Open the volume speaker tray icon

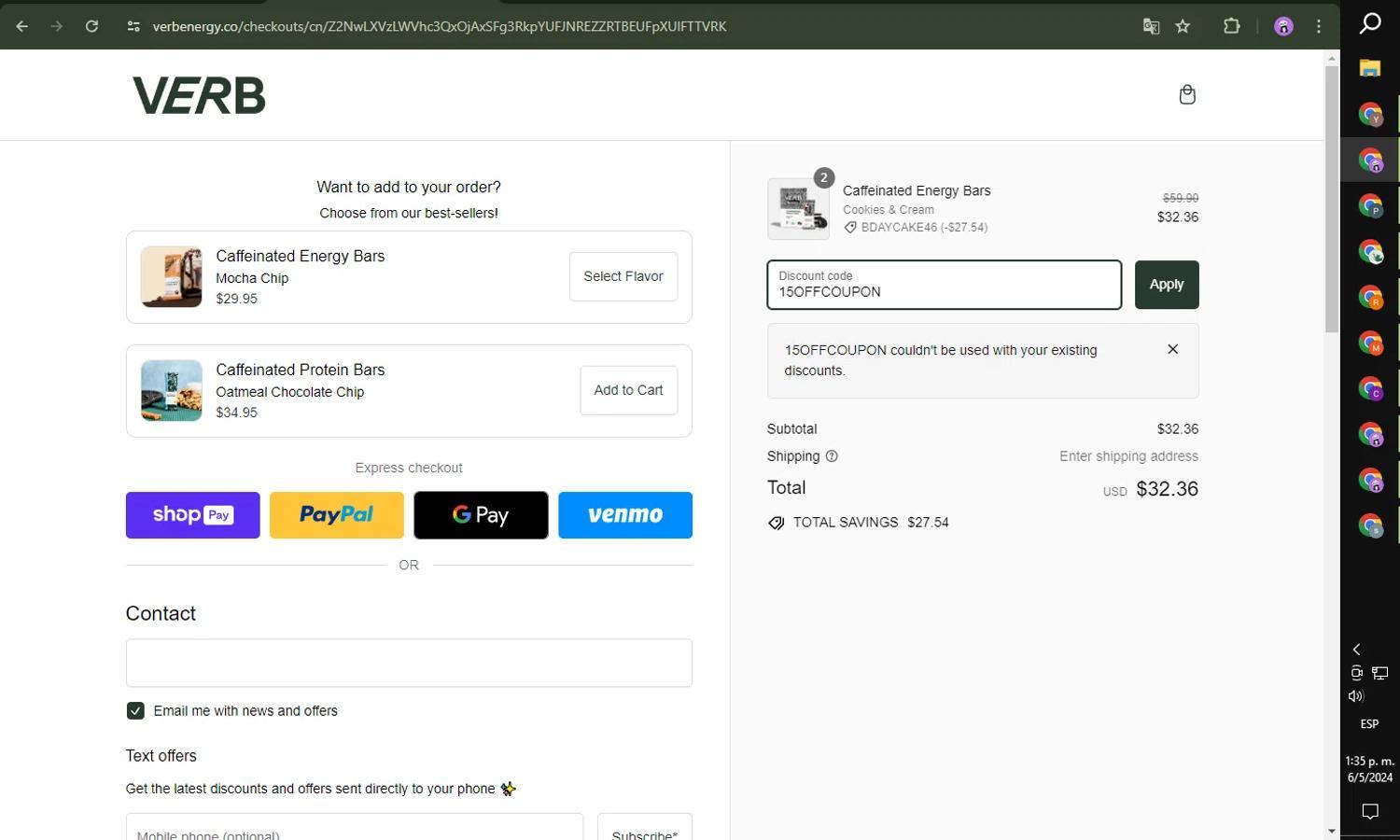pyautogui.click(x=1356, y=696)
